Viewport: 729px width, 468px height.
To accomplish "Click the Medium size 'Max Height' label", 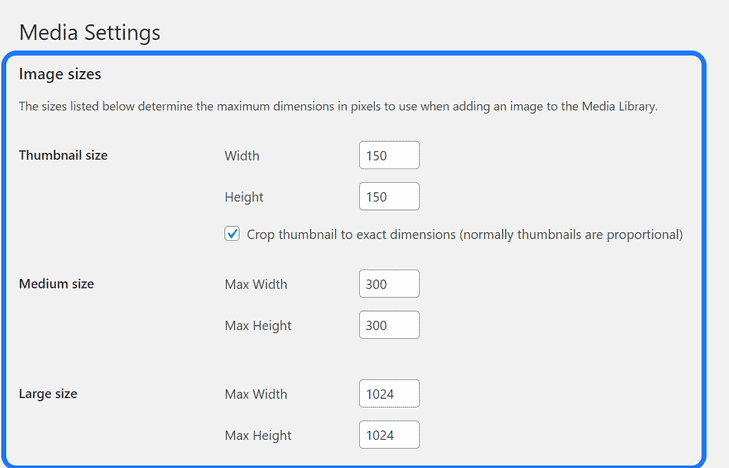I will point(258,325).
